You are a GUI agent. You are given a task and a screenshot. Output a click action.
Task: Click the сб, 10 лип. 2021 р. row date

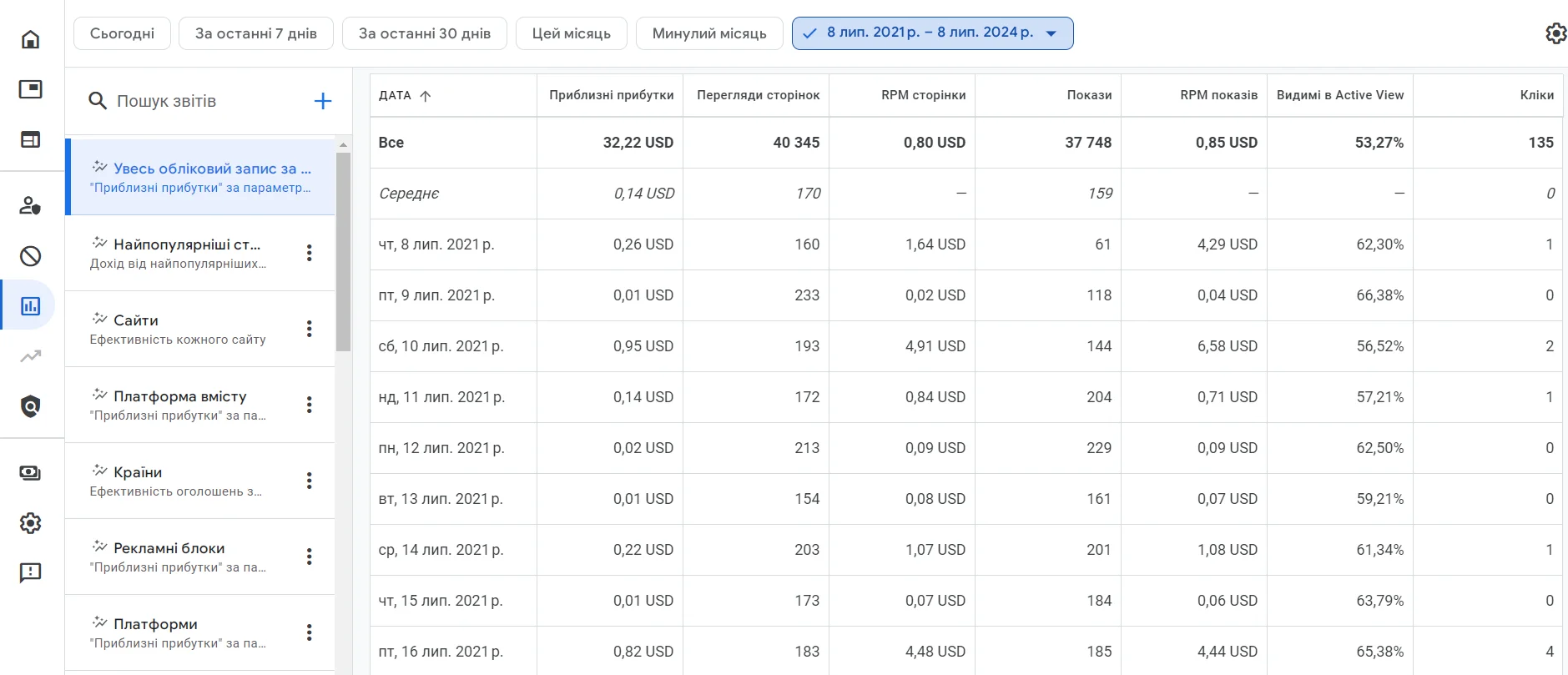441,346
